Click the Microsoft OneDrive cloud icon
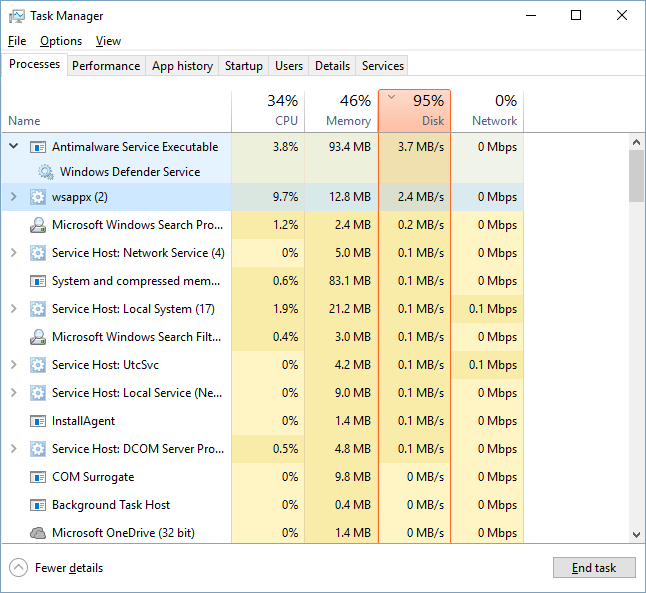The image size is (646, 593). click(x=38, y=533)
